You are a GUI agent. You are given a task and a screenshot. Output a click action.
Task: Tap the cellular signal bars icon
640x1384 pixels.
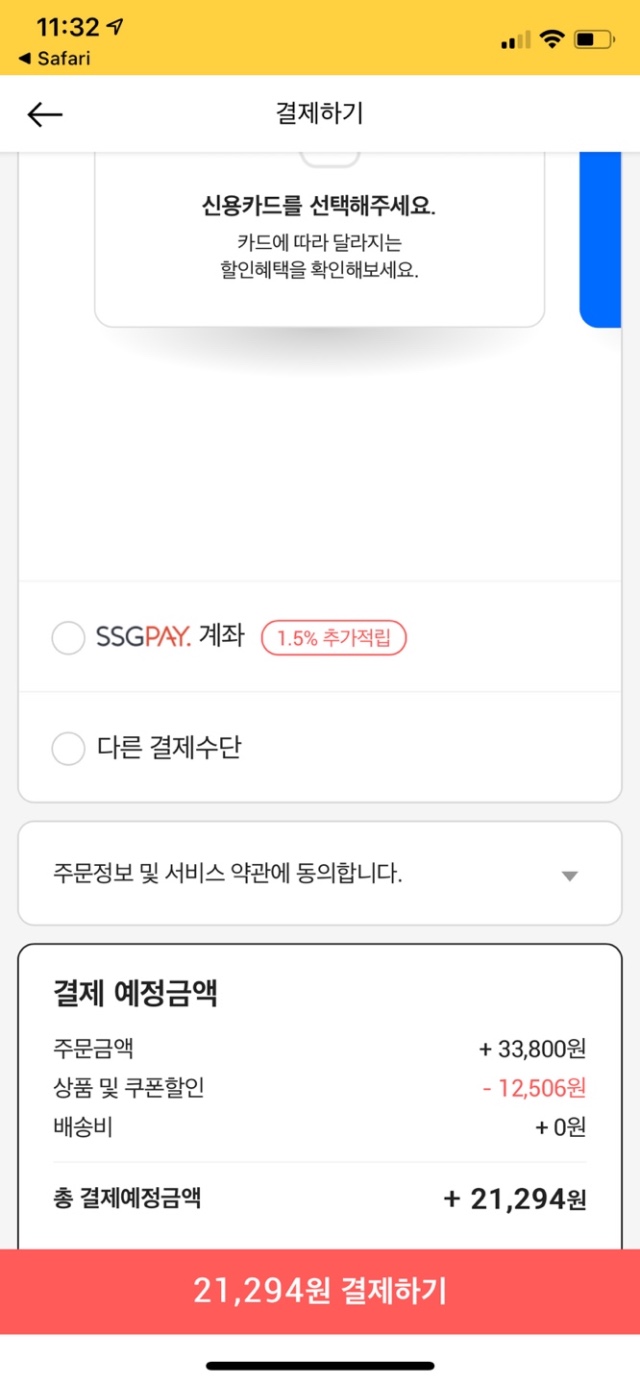(x=515, y=40)
